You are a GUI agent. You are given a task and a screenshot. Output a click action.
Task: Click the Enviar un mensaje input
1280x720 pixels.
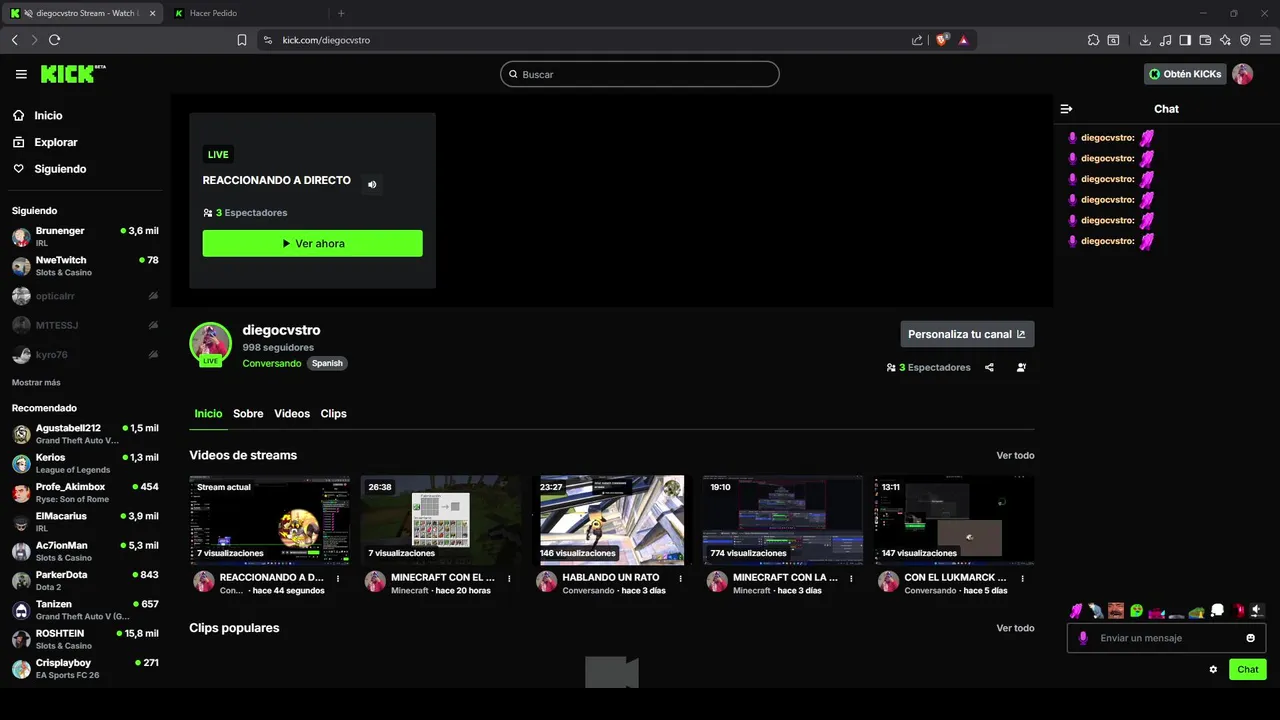point(1165,638)
